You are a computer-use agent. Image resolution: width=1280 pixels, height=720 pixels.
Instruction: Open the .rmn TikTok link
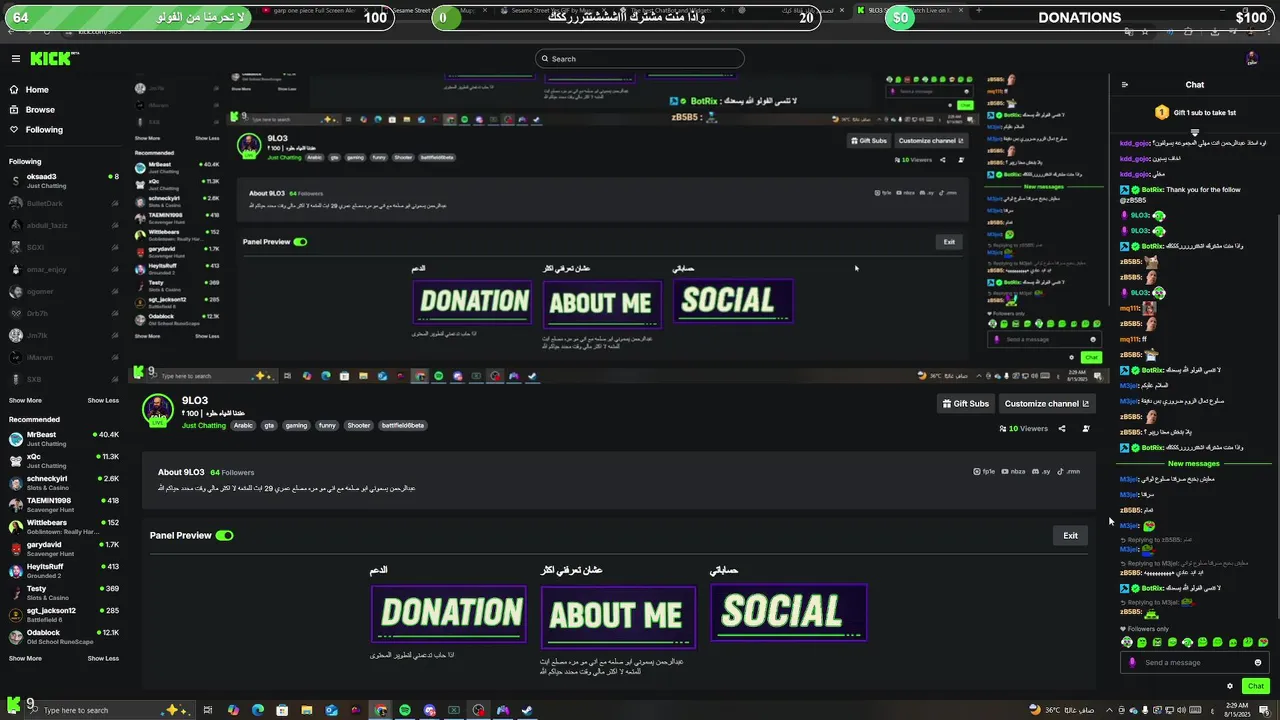tap(1069, 471)
